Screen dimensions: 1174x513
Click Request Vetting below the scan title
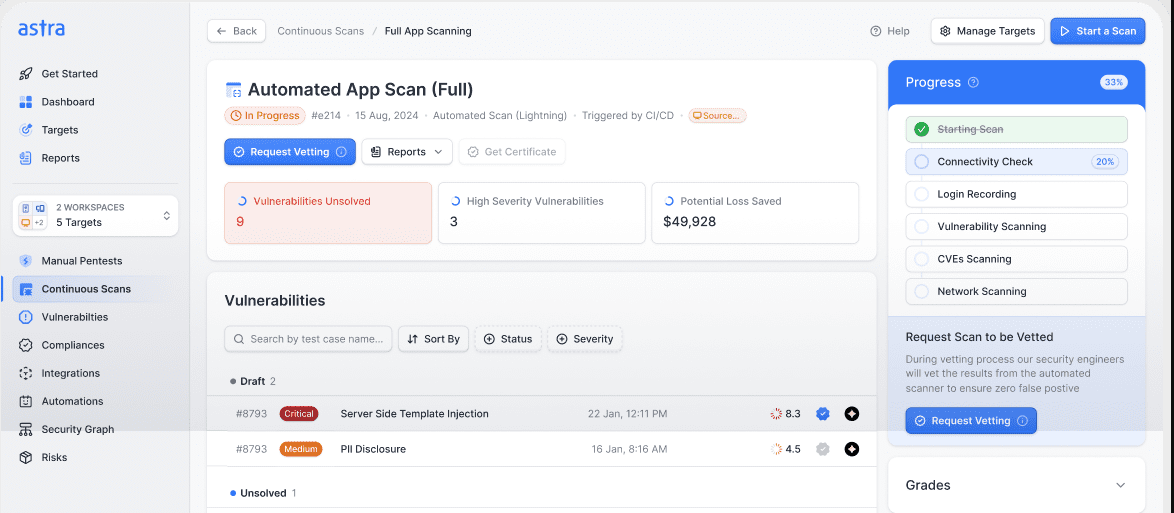click(x=290, y=151)
